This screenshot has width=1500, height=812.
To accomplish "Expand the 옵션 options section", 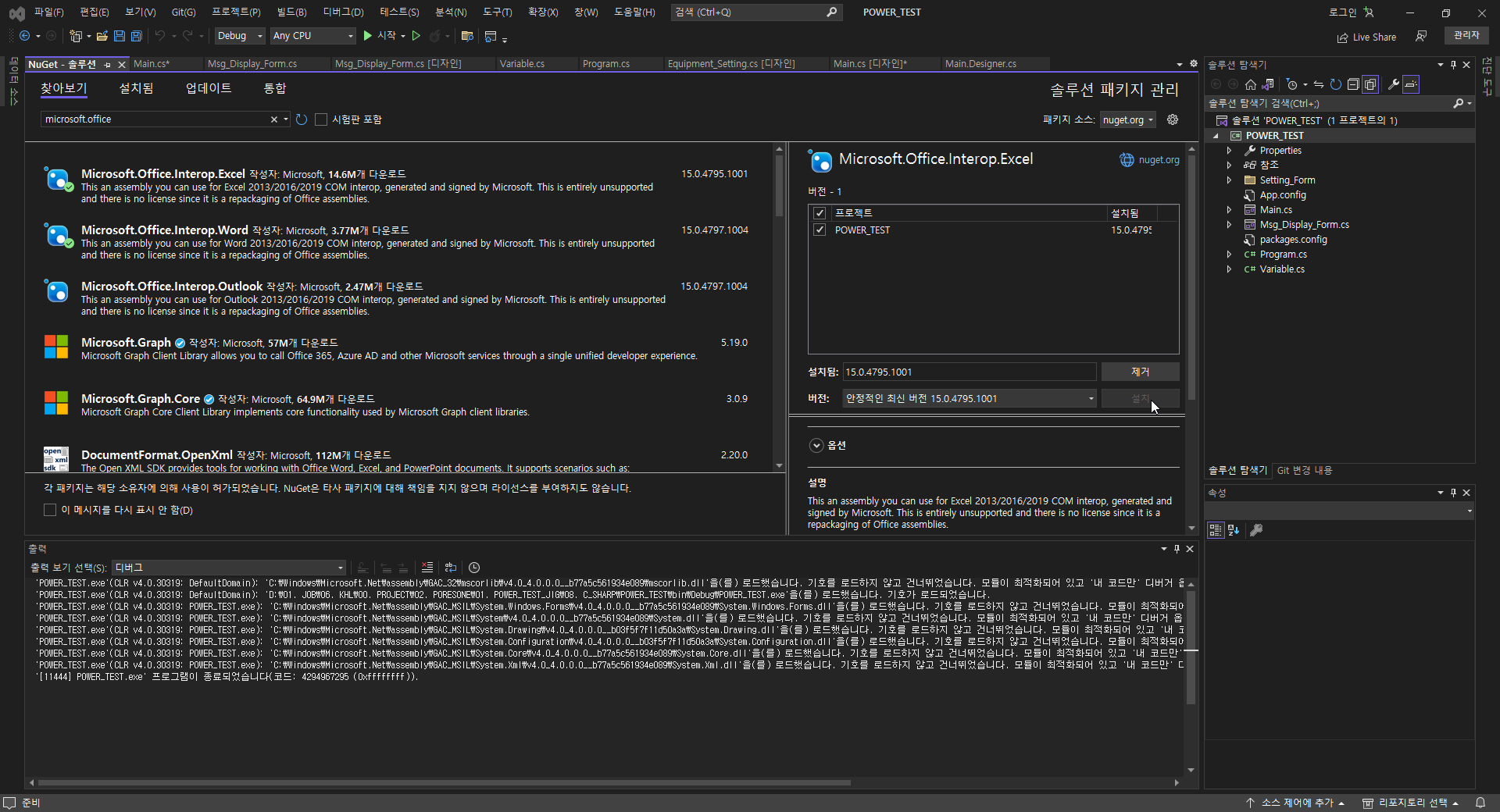I will pyautogui.click(x=816, y=445).
